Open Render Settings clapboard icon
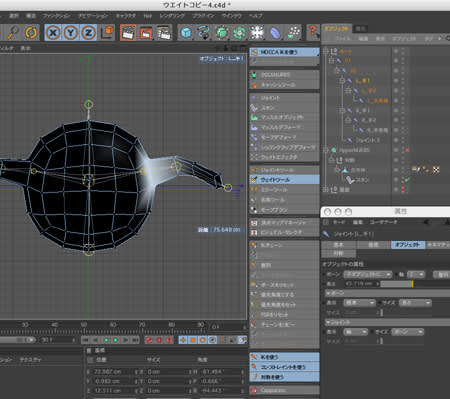Viewport: 450px width, 399px height. tap(164, 33)
